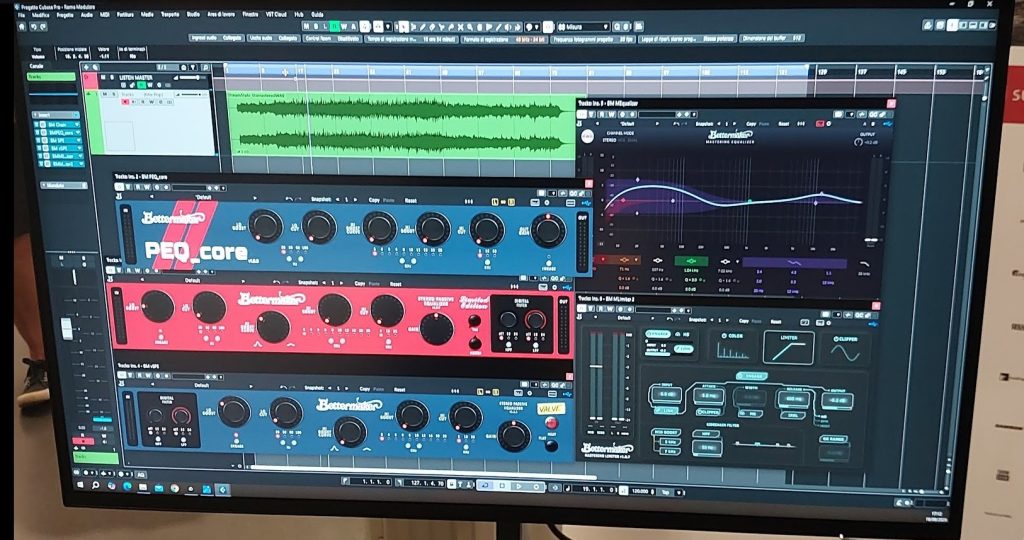
Task: Click the STEREO channel mode in MEqualizer
Action: pyautogui.click(x=609, y=140)
